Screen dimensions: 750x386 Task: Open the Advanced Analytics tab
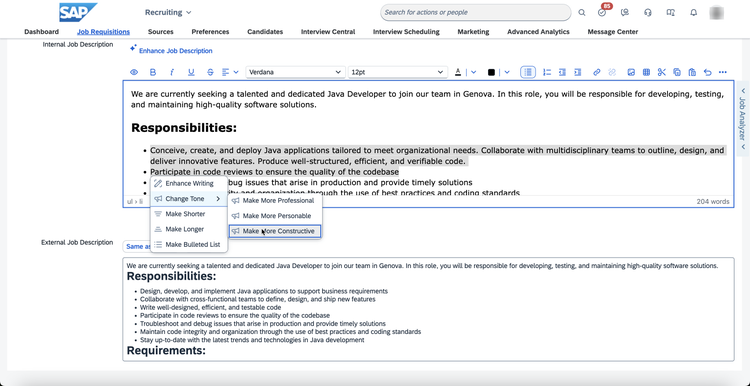(x=538, y=32)
